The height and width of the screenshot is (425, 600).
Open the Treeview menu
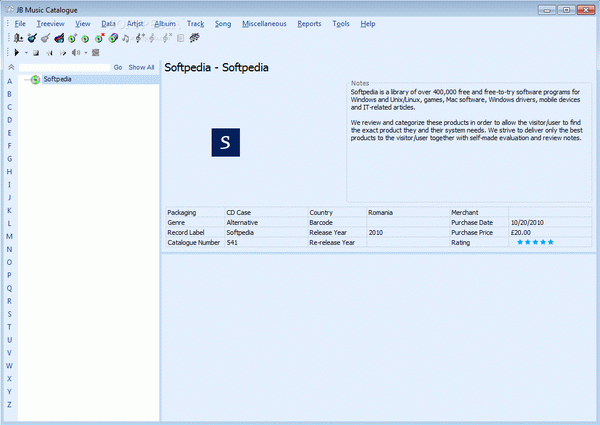point(51,24)
